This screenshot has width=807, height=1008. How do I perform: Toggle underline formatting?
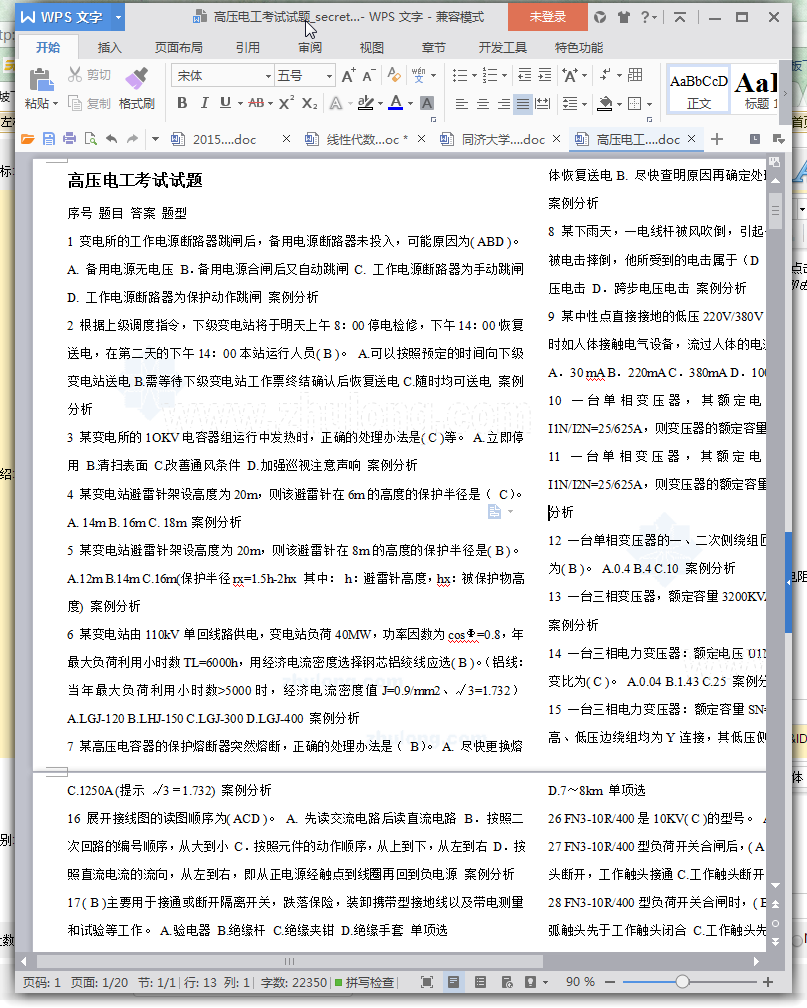pyautogui.click(x=225, y=103)
